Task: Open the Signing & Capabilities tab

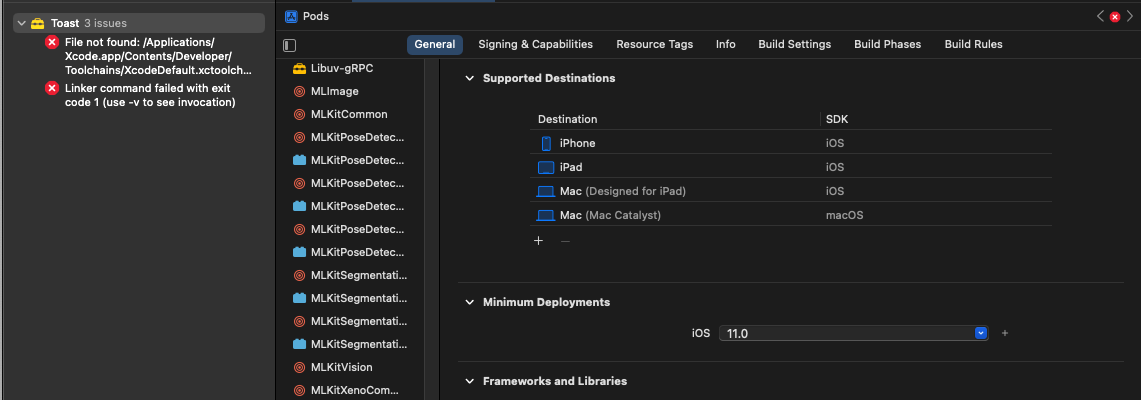Action: [x=536, y=44]
